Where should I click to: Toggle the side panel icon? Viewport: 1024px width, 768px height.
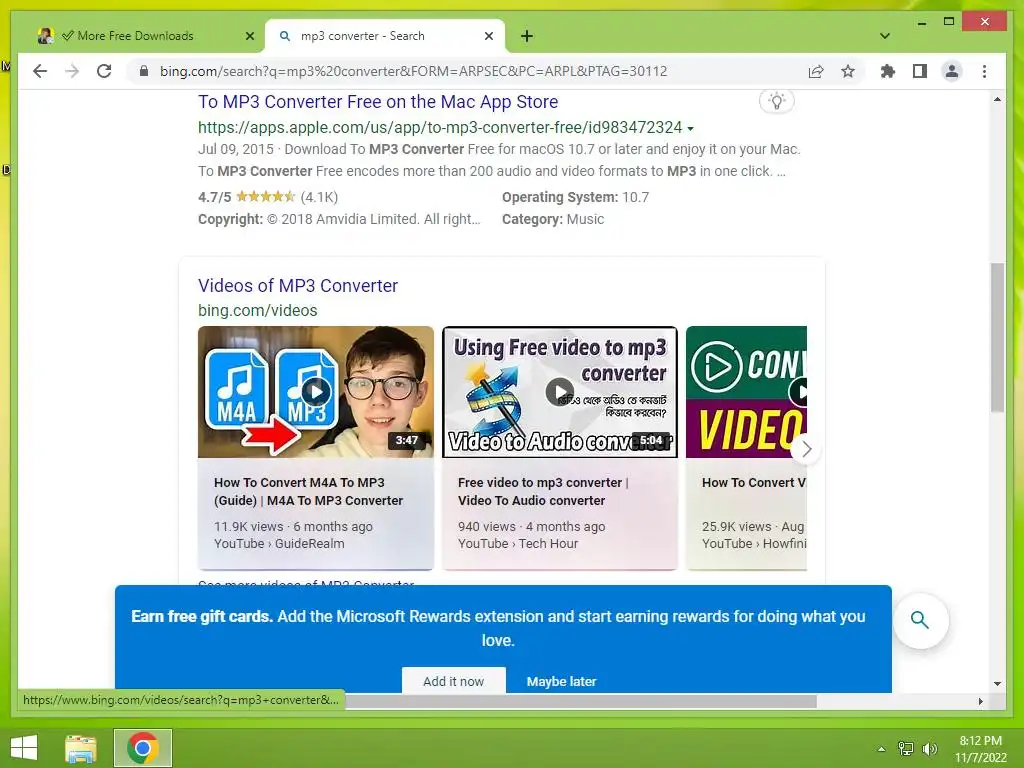click(920, 71)
